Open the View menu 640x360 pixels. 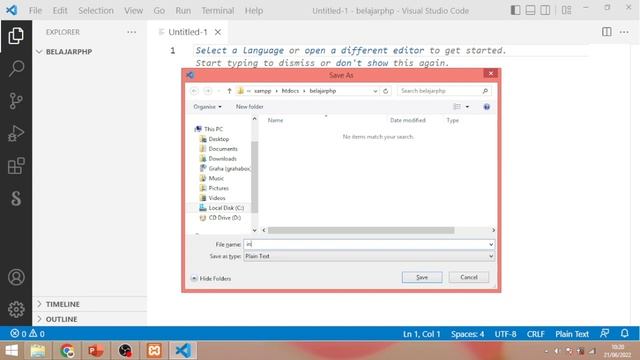pyautogui.click(x=133, y=11)
